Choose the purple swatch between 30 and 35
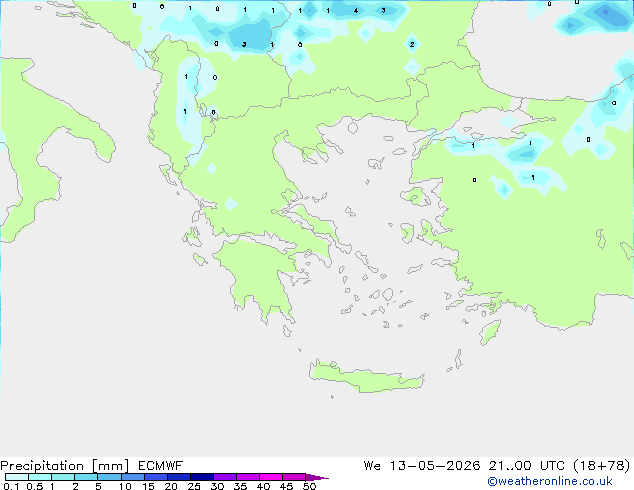 coord(225,477)
